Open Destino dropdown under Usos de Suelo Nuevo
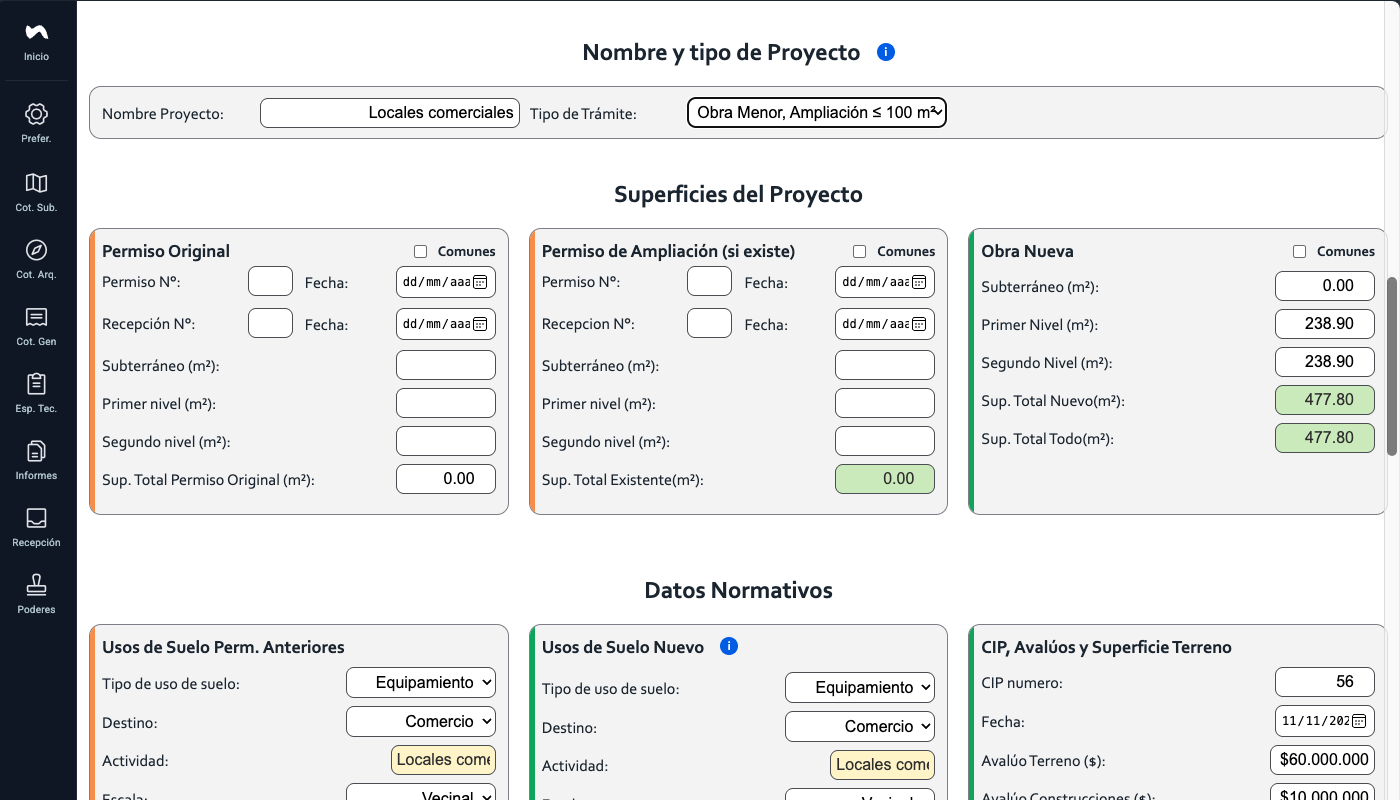This screenshot has width=1400, height=800. (x=860, y=726)
